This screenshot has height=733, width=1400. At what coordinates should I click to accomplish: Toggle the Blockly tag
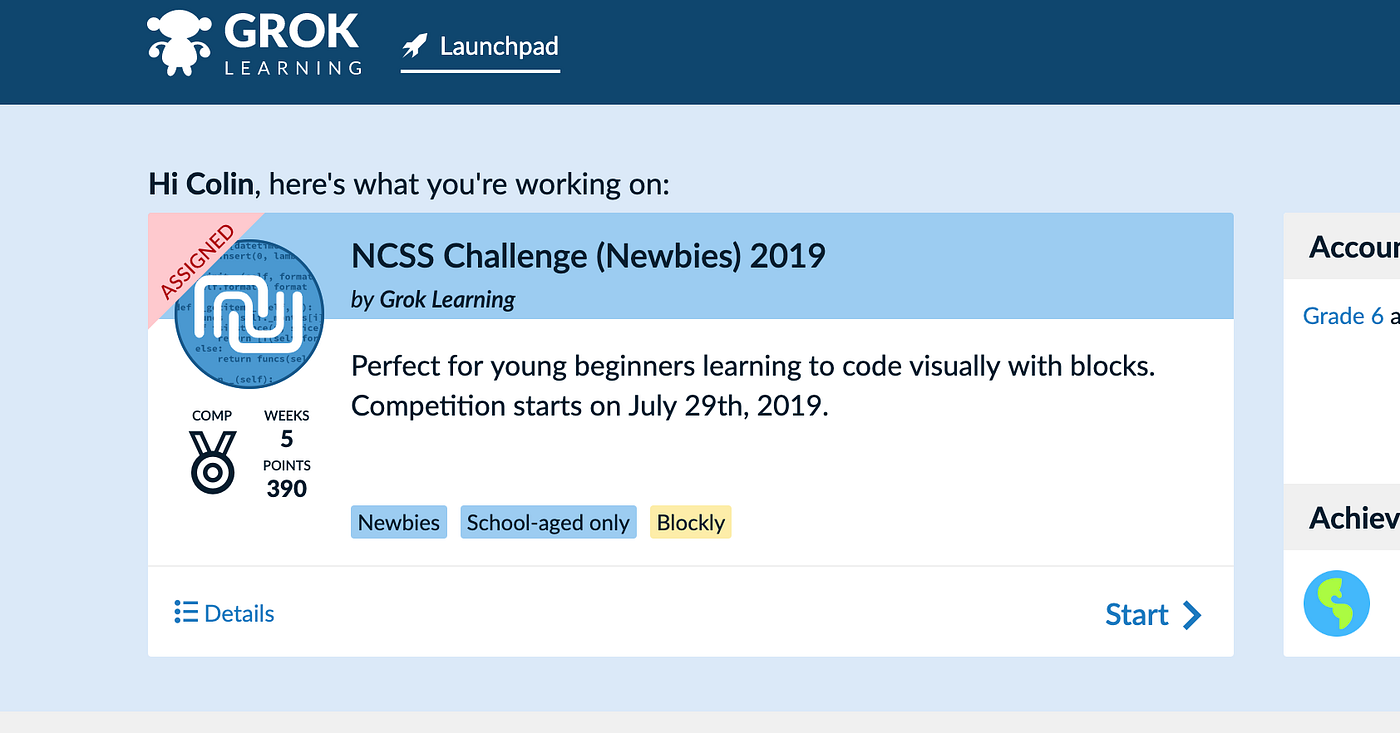[x=690, y=521]
